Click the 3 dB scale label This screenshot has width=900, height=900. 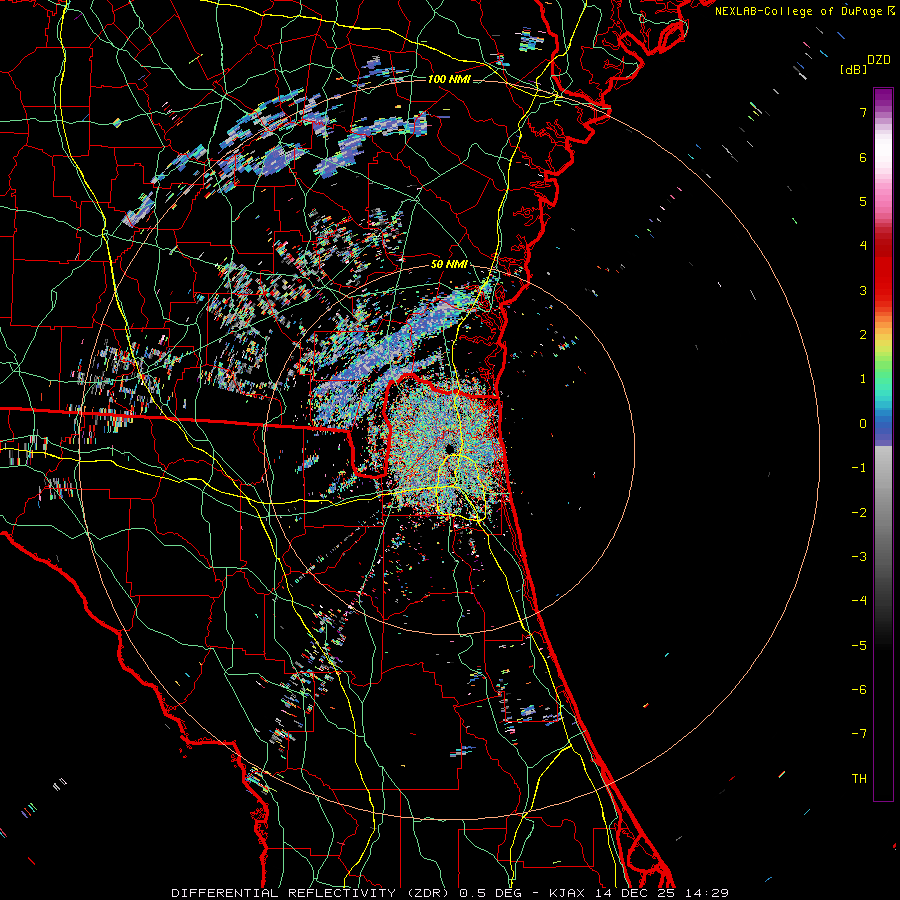click(863, 290)
